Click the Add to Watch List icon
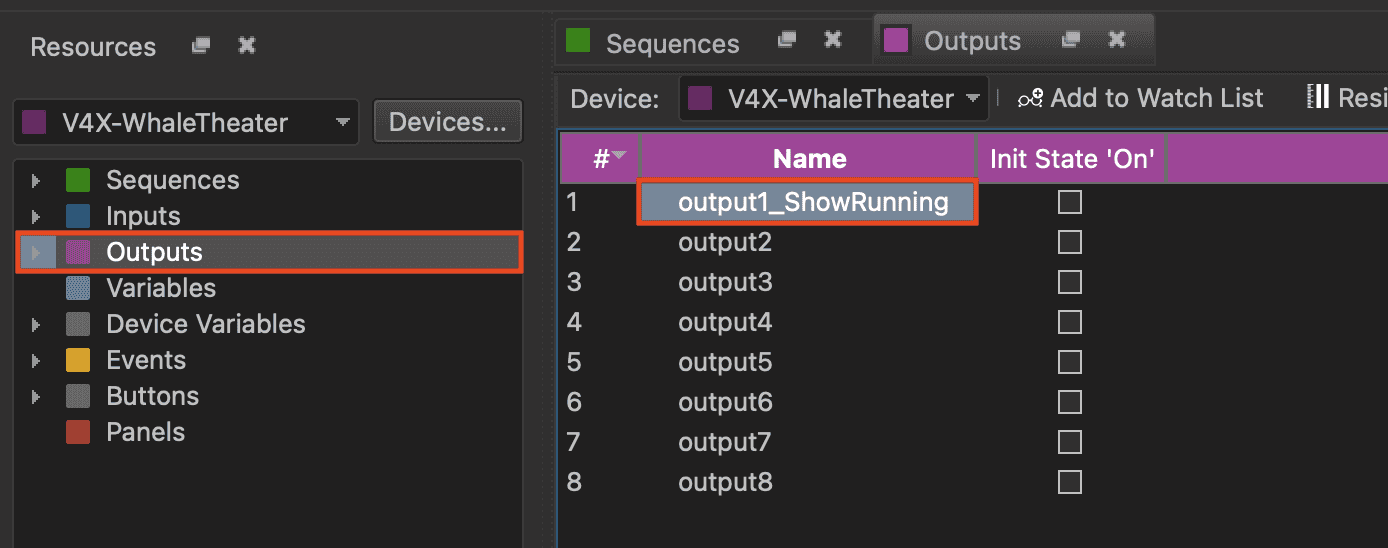 point(1030,98)
